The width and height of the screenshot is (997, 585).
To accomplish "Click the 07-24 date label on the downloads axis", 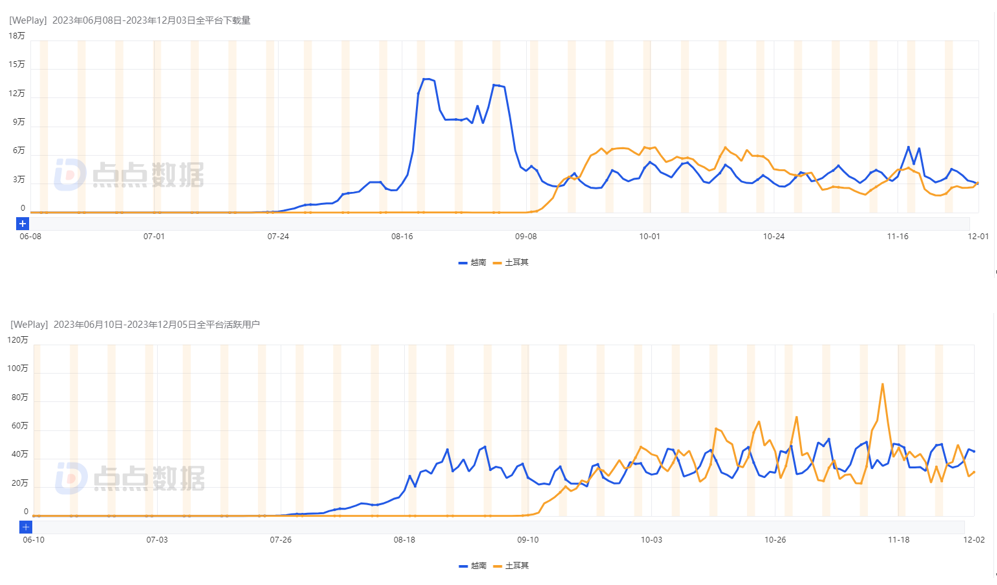I will pos(278,237).
